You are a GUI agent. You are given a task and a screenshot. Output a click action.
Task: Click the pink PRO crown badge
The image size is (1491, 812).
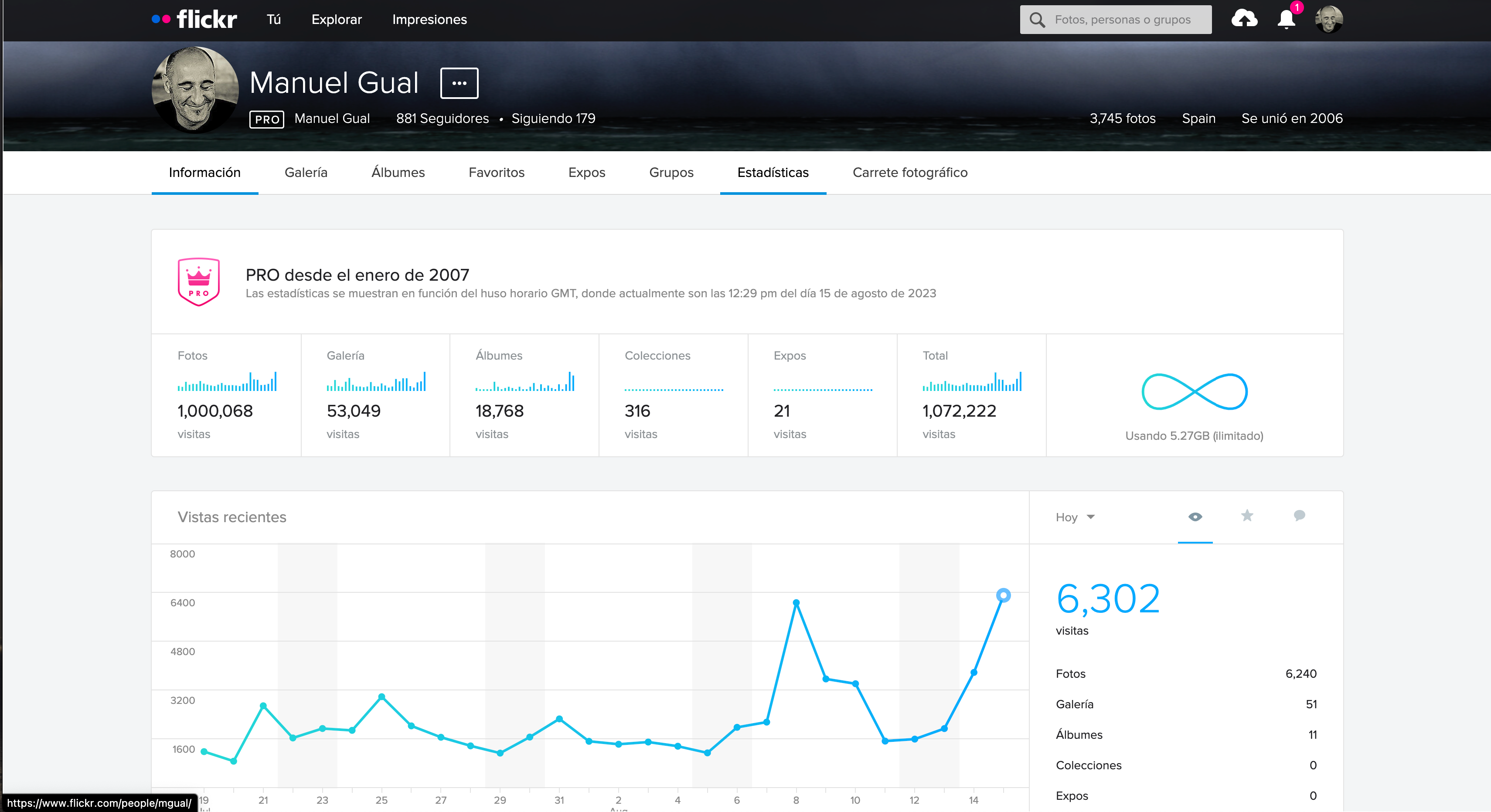(x=198, y=282)
